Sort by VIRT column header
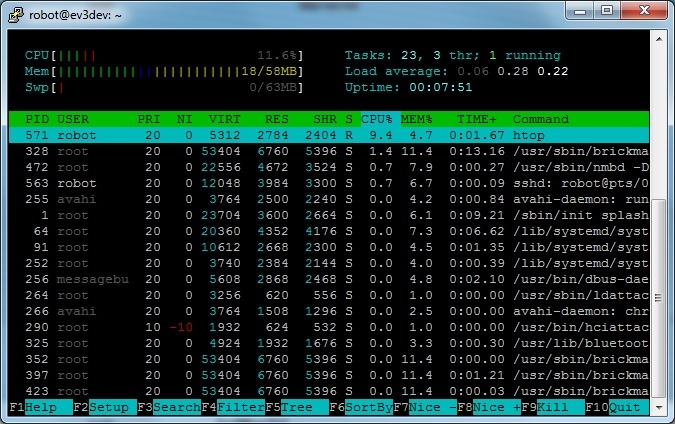Screen dimensions: 675x424 click(224, 119)
